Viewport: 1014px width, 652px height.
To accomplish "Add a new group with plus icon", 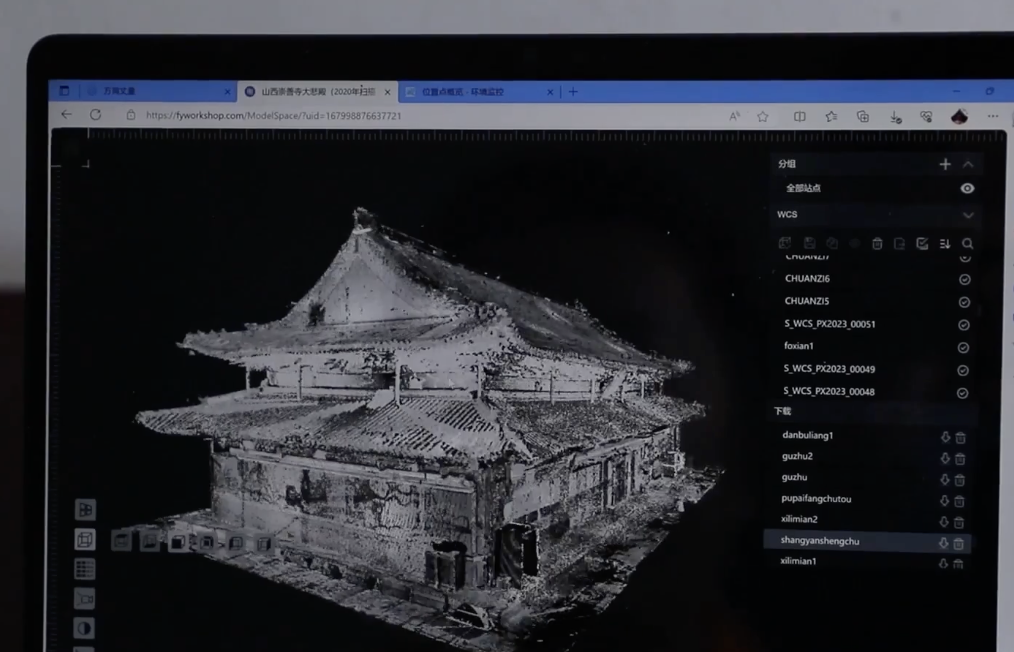I will pyautogui.click(x=945, y=164).
